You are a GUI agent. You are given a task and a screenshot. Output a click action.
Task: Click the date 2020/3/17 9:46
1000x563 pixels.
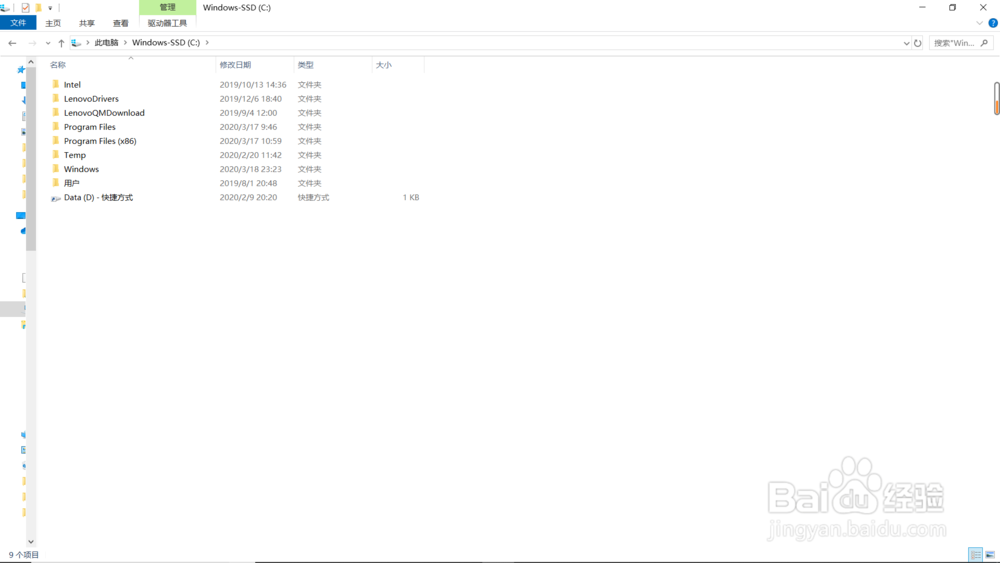click(248, 127)
